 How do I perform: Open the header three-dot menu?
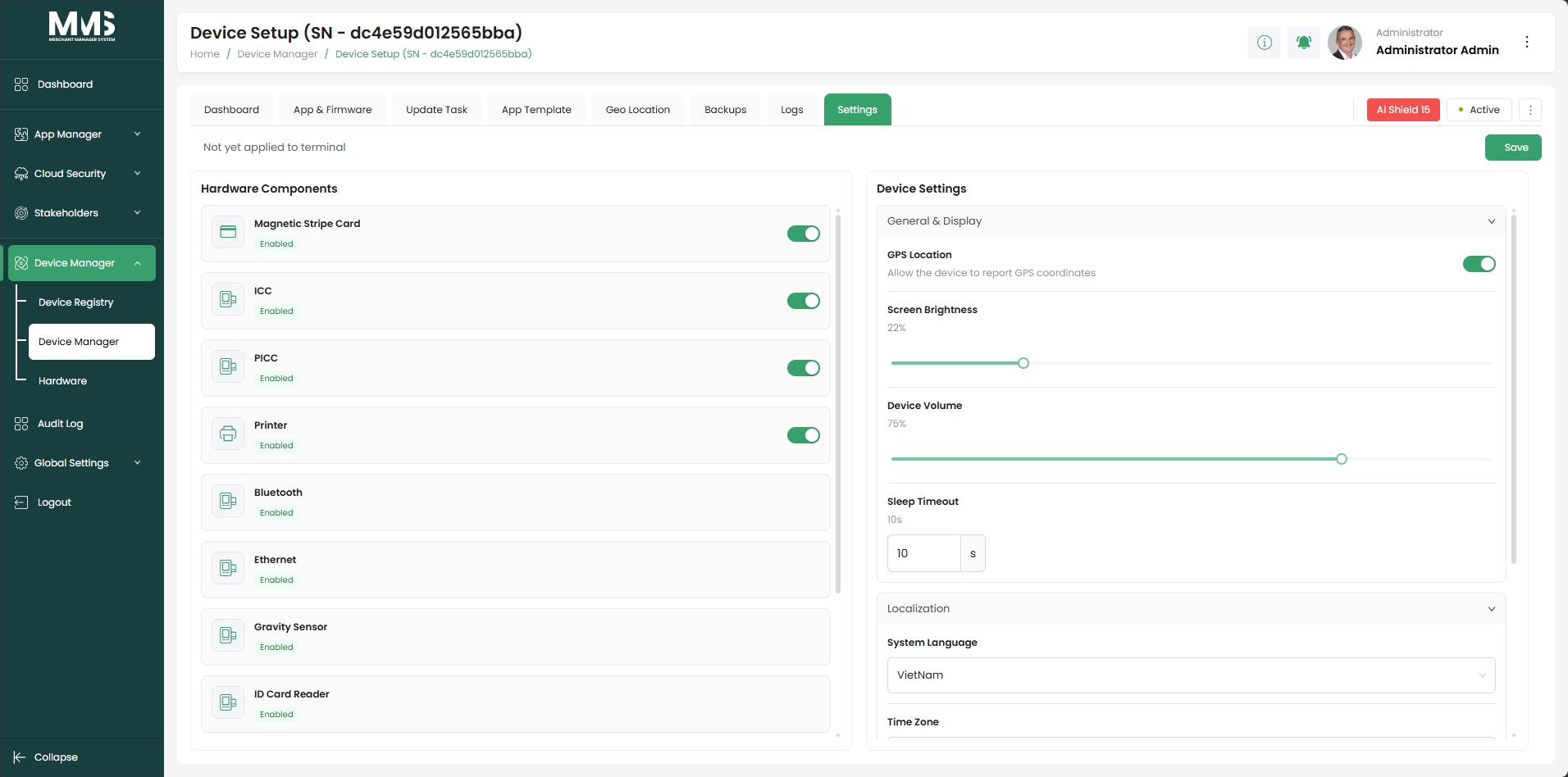(1527, 42)
